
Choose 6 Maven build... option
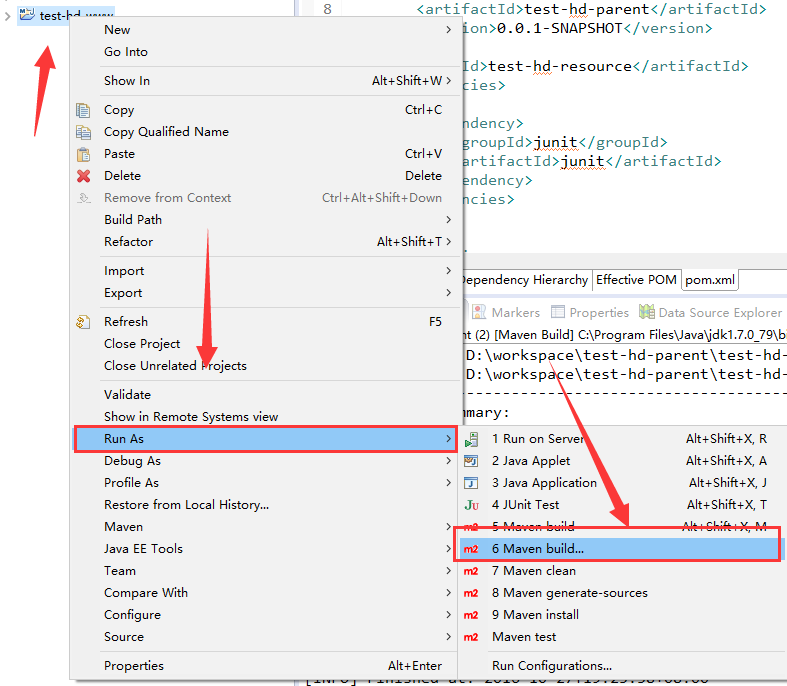pos(620,549)
